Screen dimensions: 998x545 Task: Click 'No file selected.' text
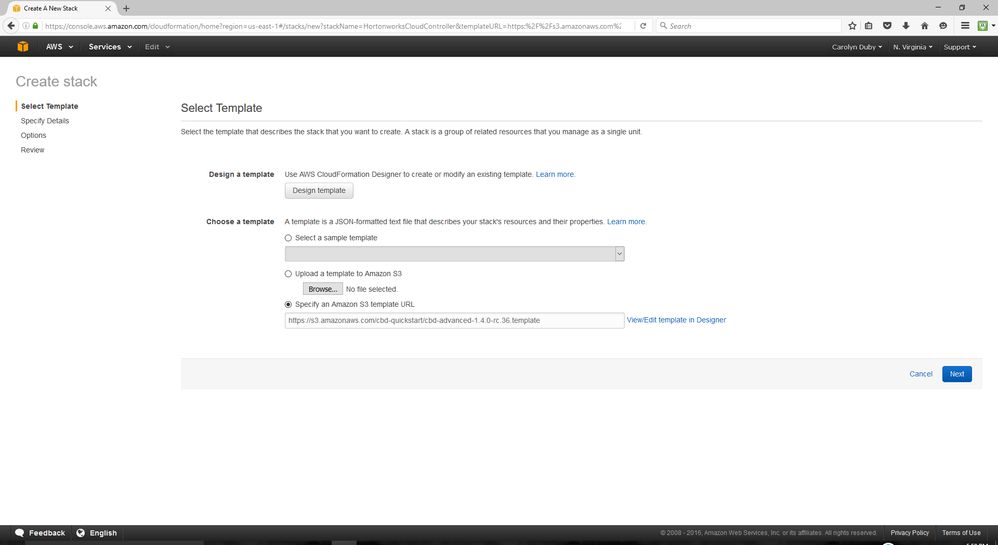pyautogui.click(x=372, y=290)
